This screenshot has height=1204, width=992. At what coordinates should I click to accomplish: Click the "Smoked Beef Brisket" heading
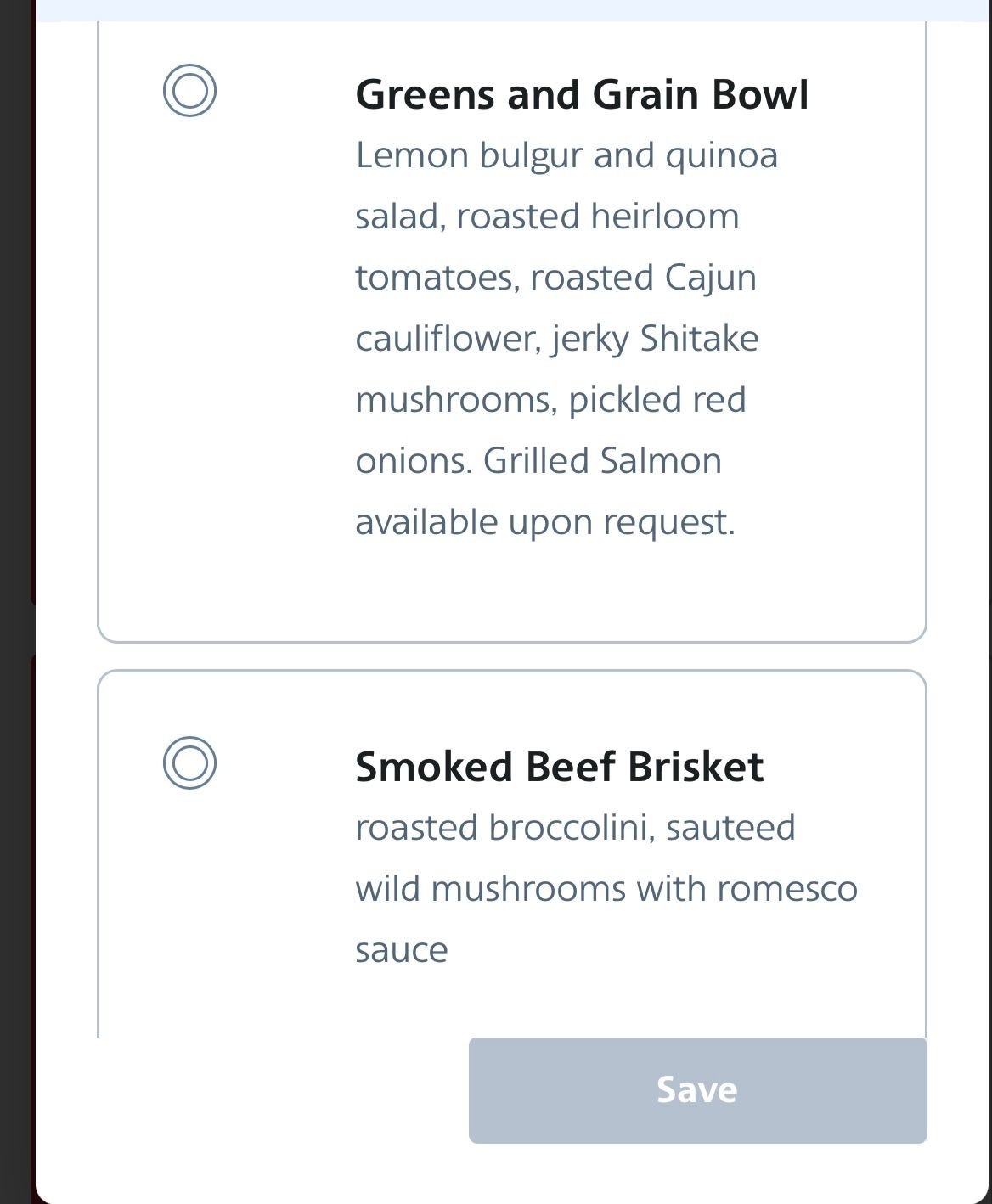[x=559, y=767]
